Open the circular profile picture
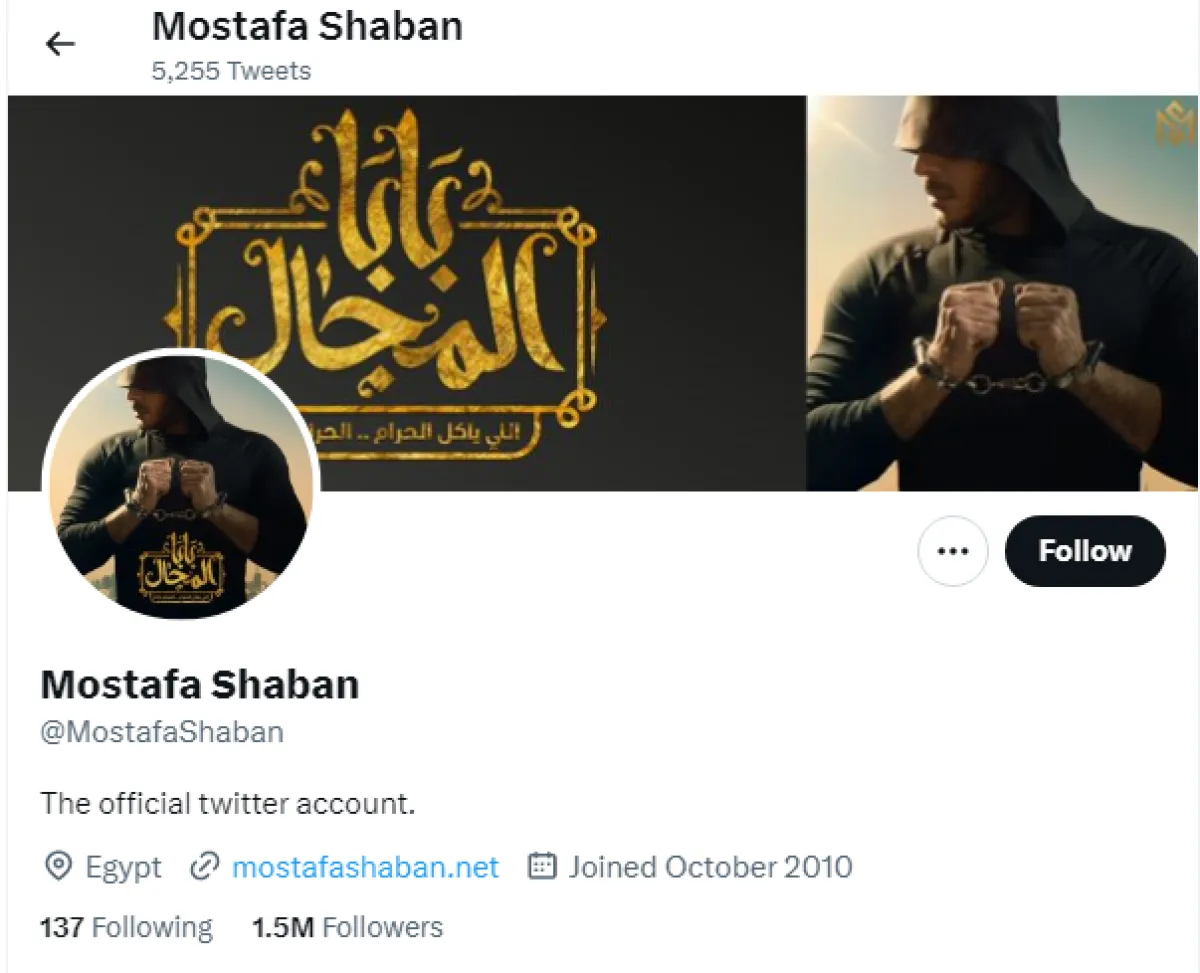This screenshot has height=973, width=1200. click(181, 485)
